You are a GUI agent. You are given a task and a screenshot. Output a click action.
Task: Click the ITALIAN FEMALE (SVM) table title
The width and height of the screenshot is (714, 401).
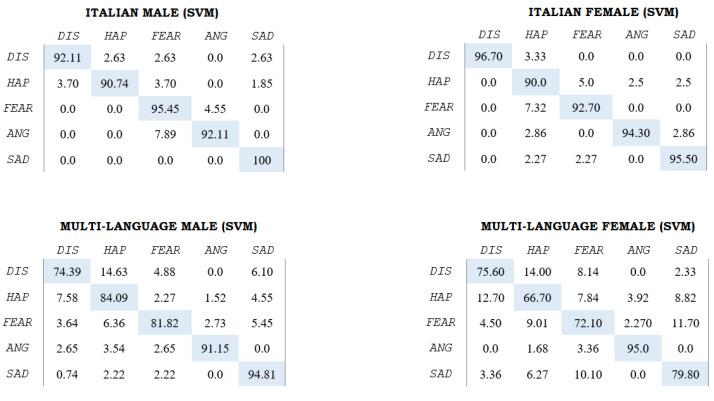(603, 12)
